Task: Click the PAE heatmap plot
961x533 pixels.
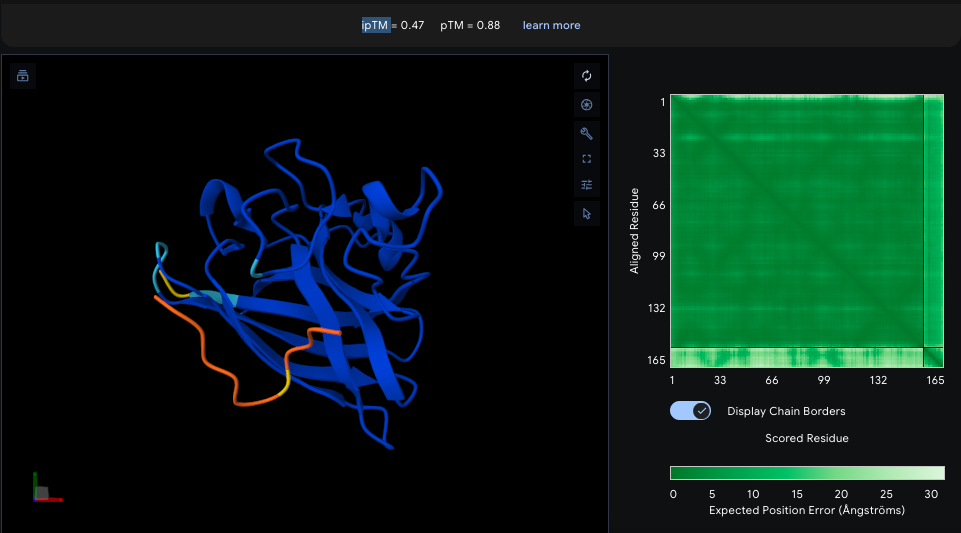Action: pos(807,231)
